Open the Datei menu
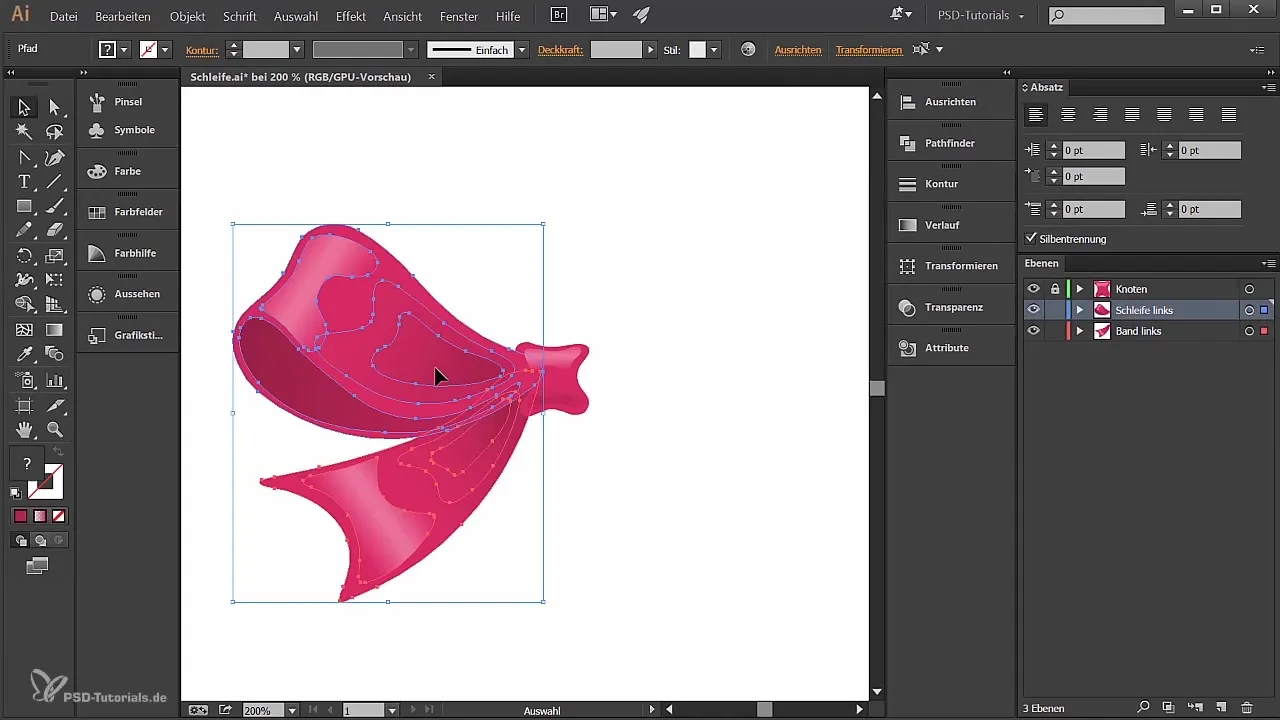1280x720 pixels. pos(63,16)
